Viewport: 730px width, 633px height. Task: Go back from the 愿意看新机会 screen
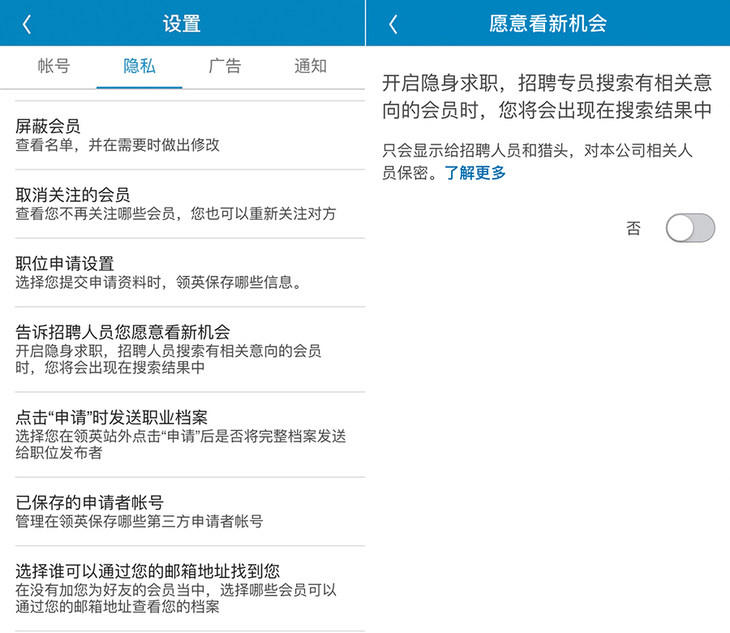pos(393,24)
